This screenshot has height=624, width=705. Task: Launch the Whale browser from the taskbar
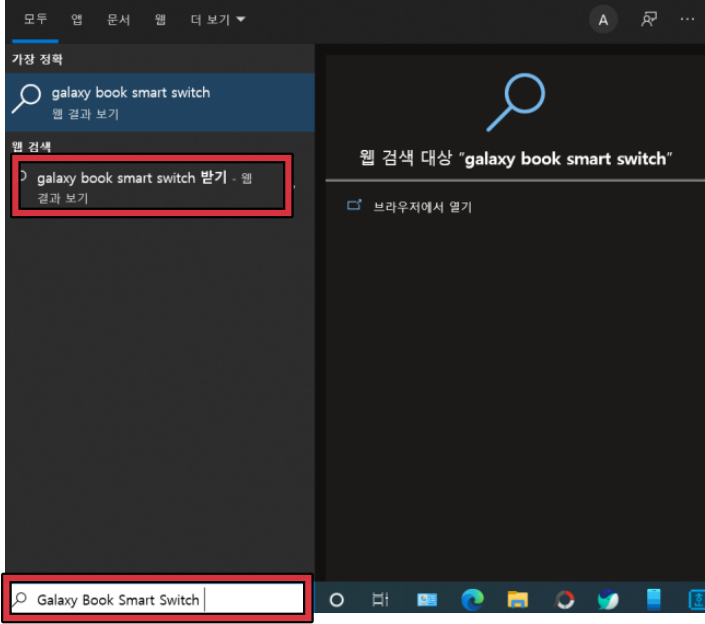[x=608, y=599]
